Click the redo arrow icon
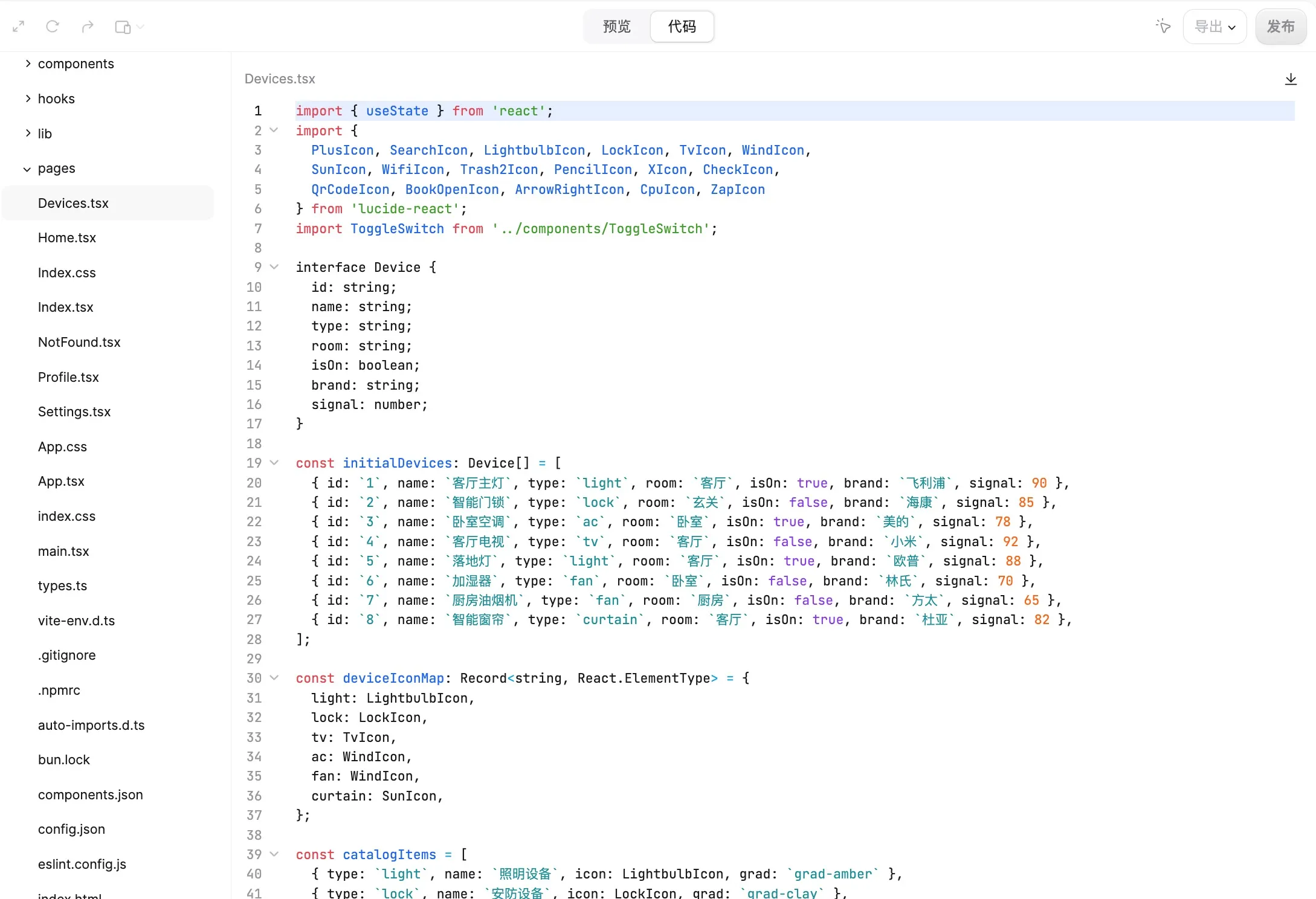This screenshot has height=899, width=1316. click(x=88, y=27)
